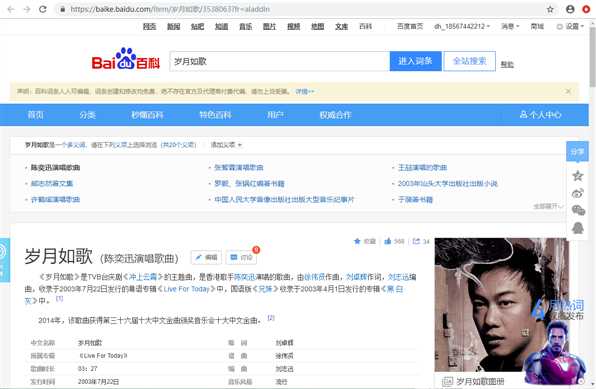This screenshot has height=389, width=596.
Task: Click the 视频 top link
Action: click(x=293, y=26)
